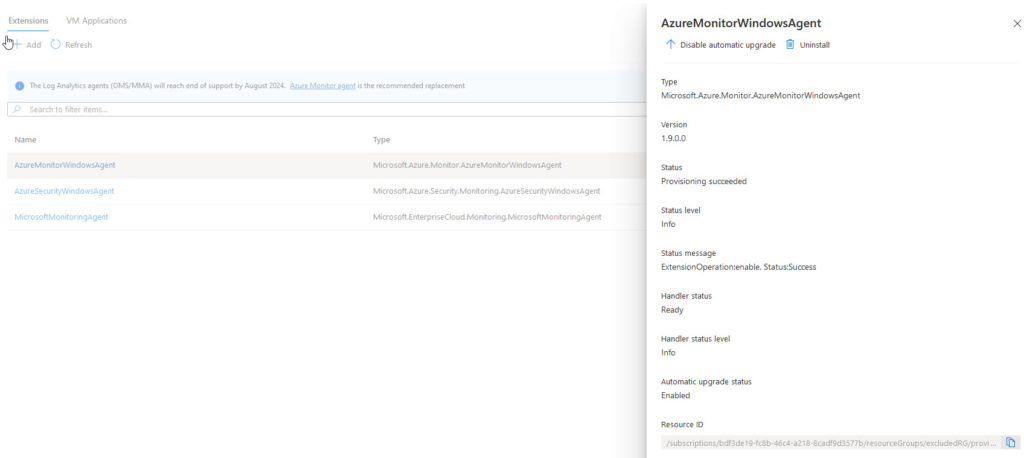Switch to the Extensions tab
Viewport: 1024px width, 458px height.
click(x=28, y=21)
